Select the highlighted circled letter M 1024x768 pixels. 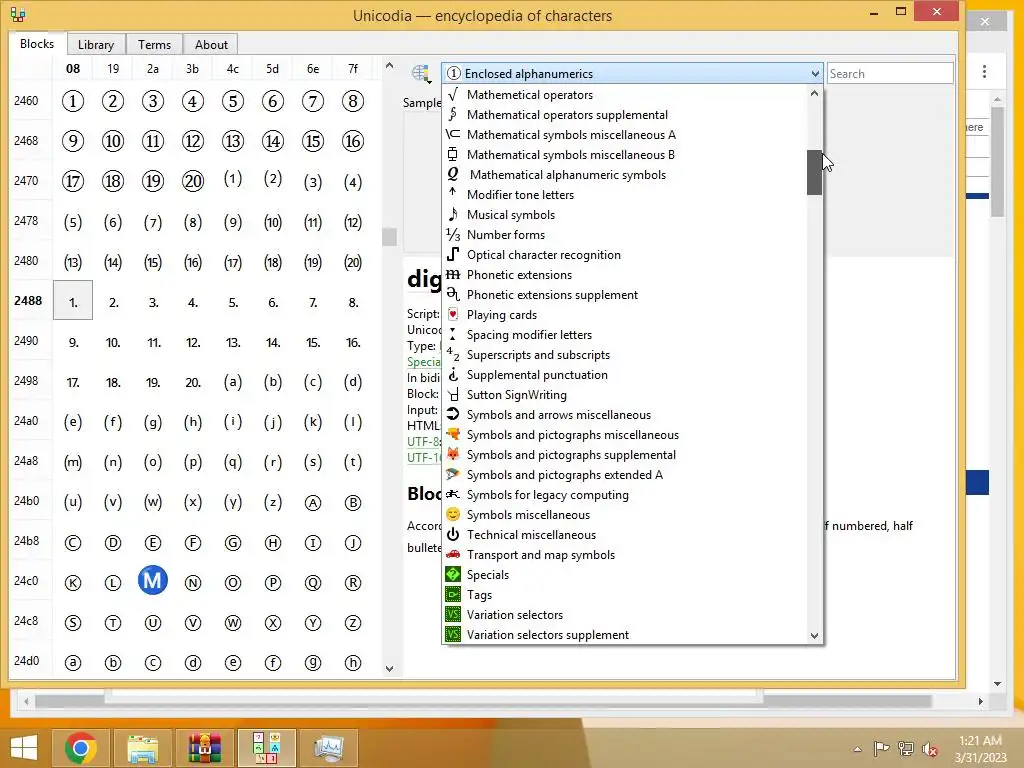(153, 581)
